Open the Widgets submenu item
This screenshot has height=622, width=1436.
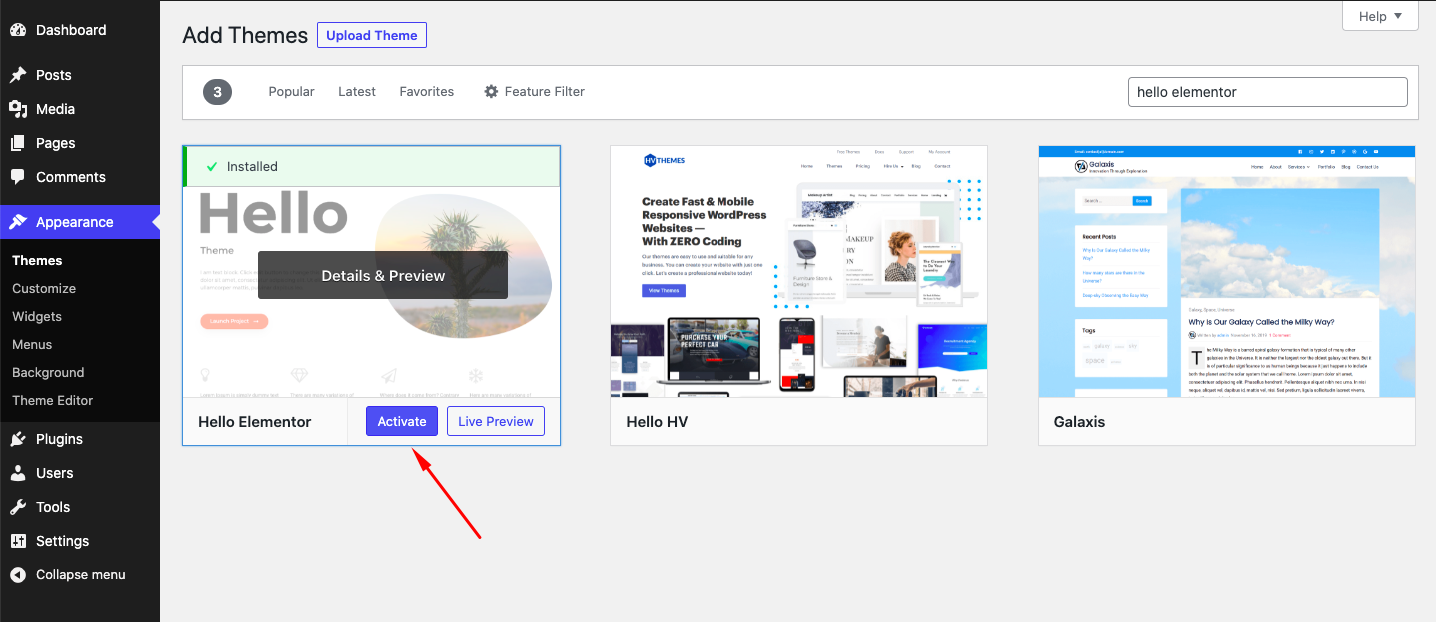[37, 316]
